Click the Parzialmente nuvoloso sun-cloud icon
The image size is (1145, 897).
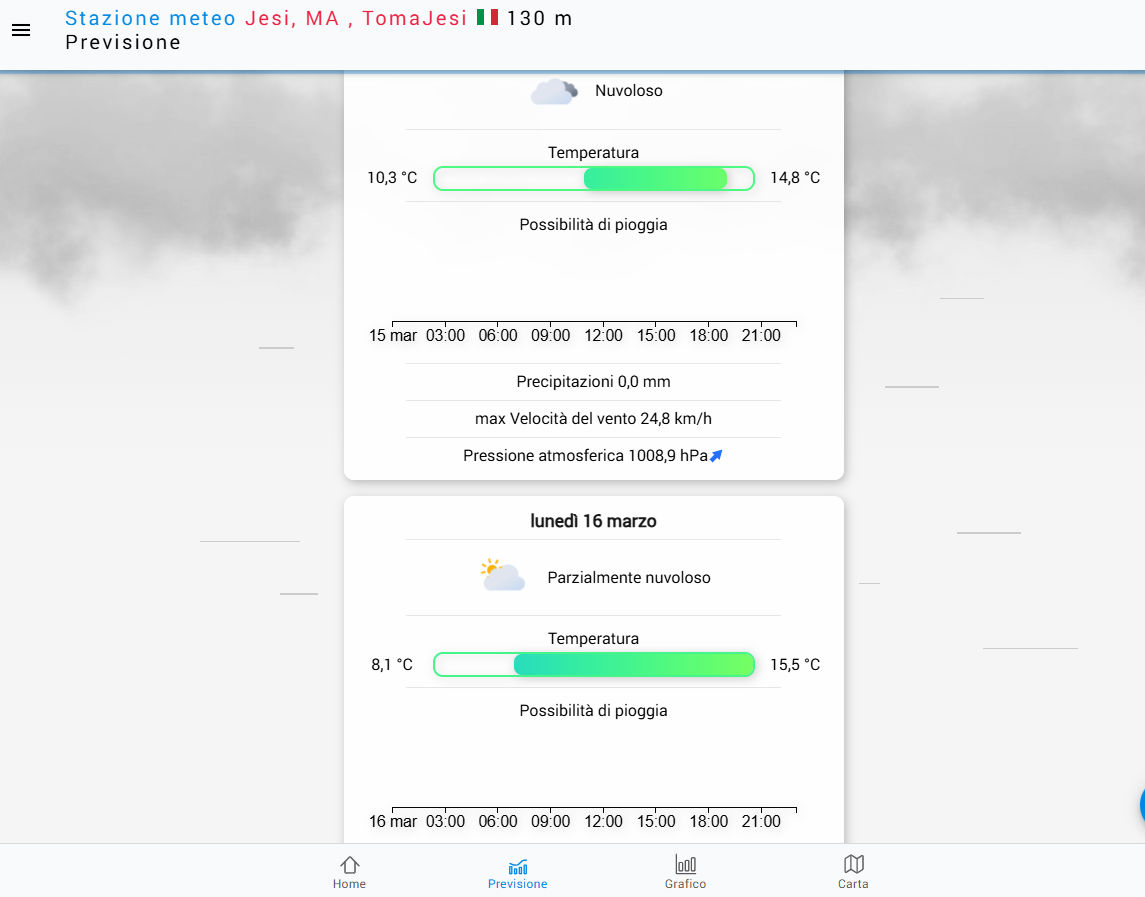[x=503, y=576]
